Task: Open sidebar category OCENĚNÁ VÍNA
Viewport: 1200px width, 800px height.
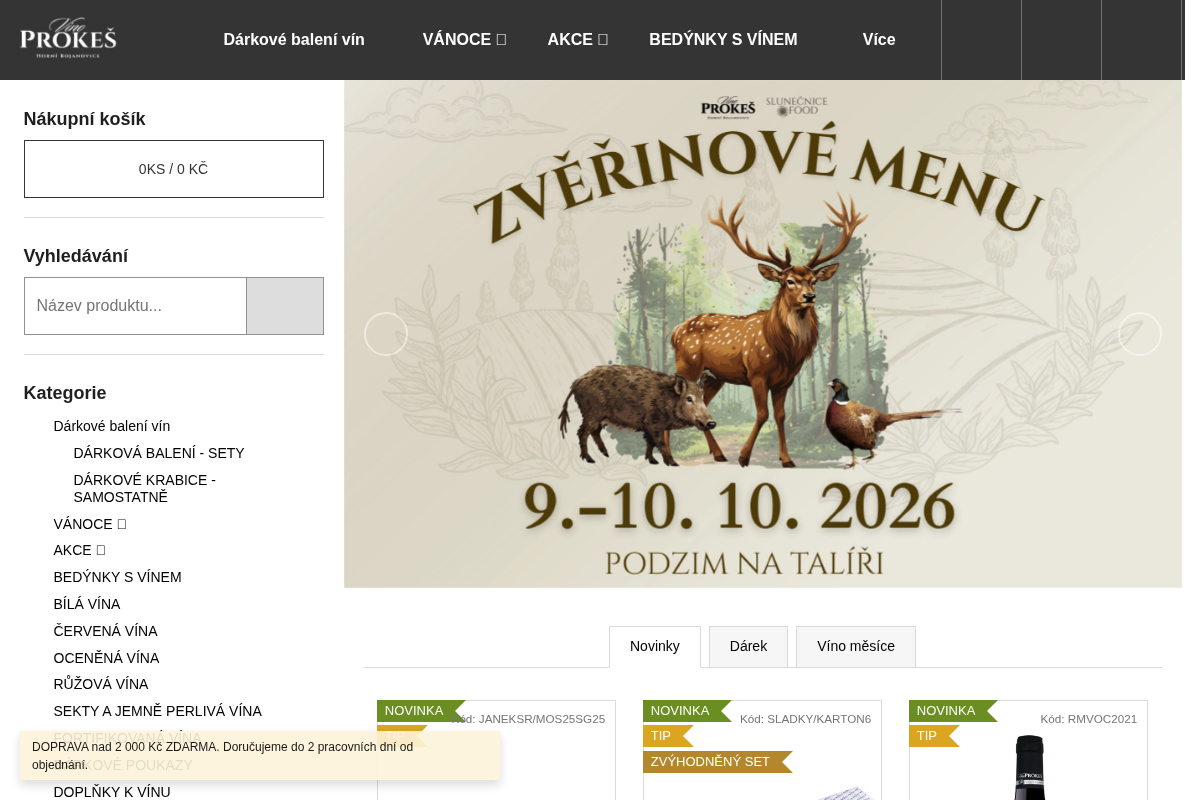Action: 107,658
